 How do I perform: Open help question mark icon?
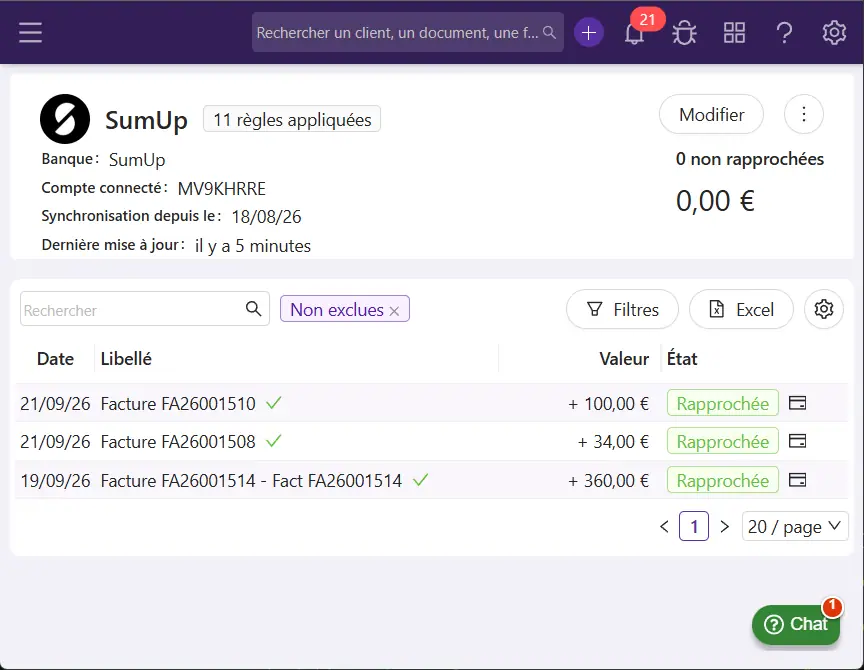point(784,33)
